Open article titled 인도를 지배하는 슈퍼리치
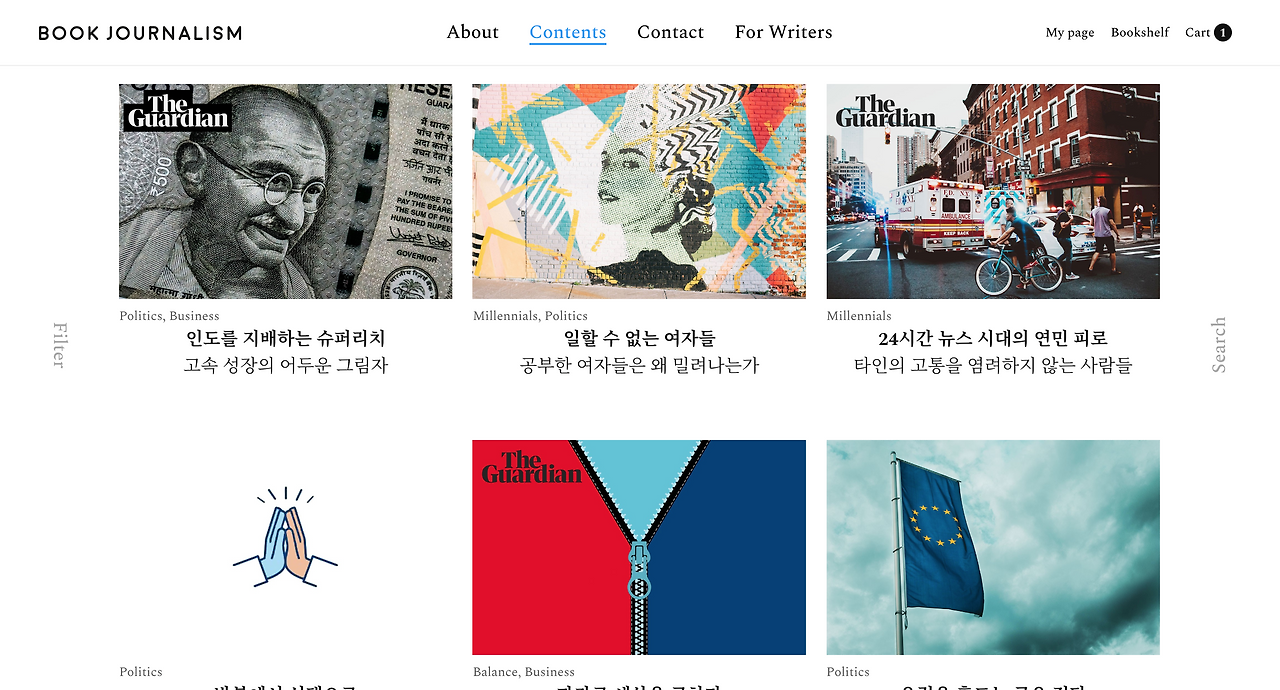 point(285,339)
